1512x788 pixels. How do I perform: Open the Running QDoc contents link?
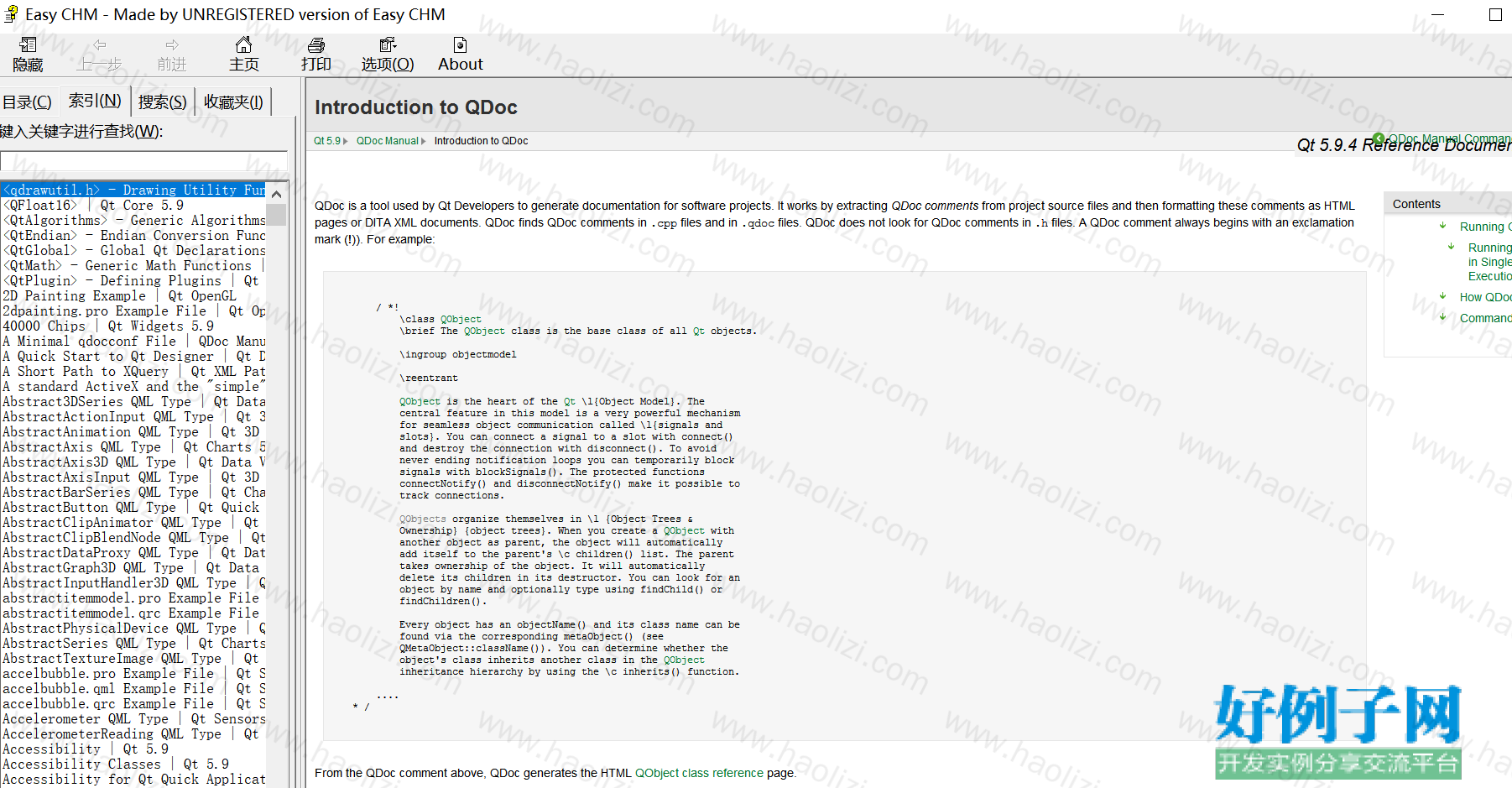pos(1485,227)
